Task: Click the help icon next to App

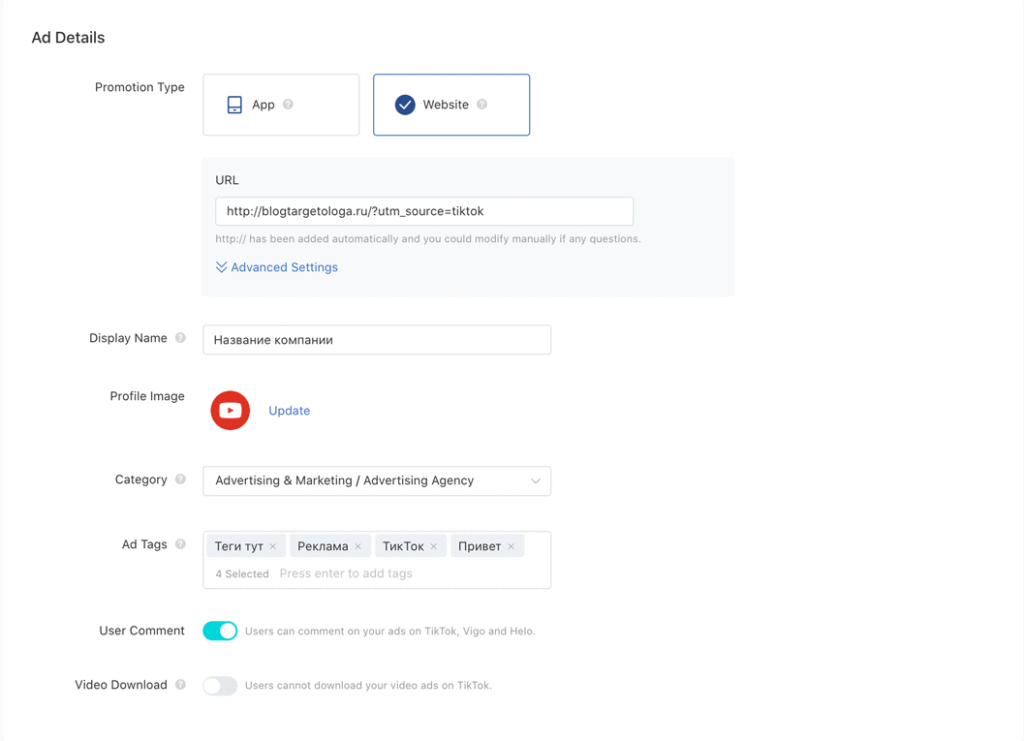Action: coord(288,104)
